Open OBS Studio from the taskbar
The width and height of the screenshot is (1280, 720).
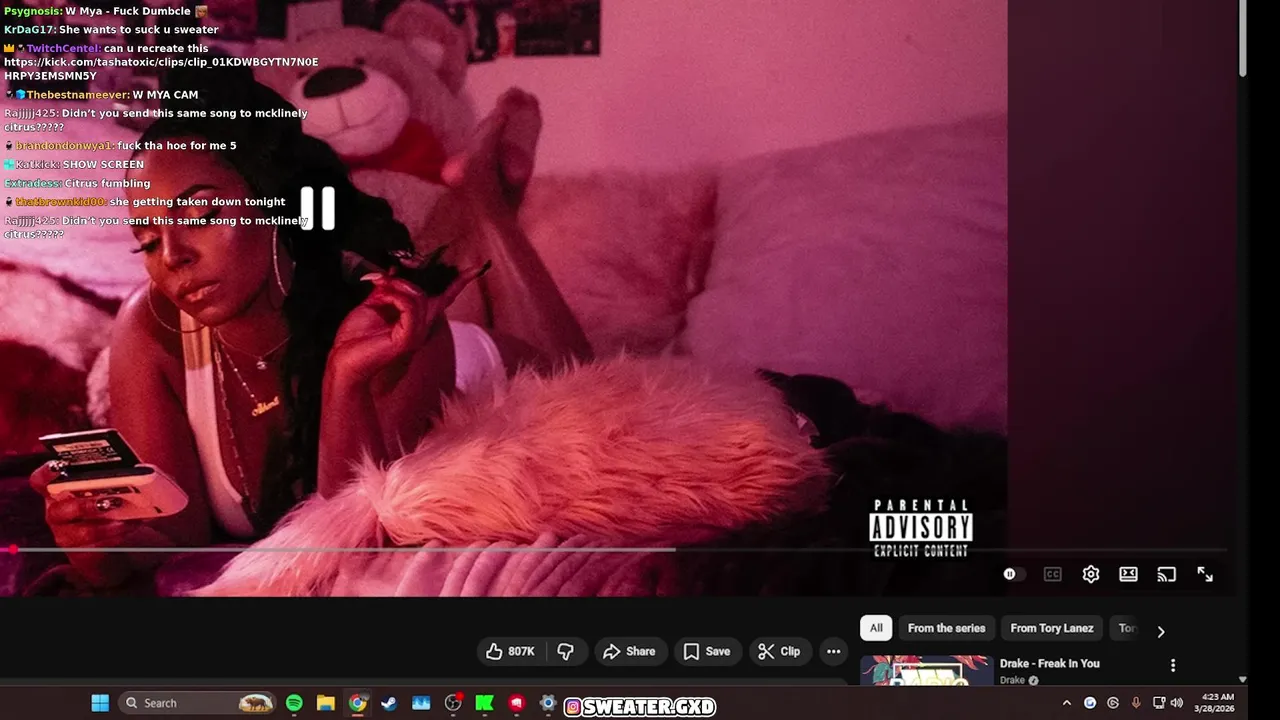tap(453, 703)
